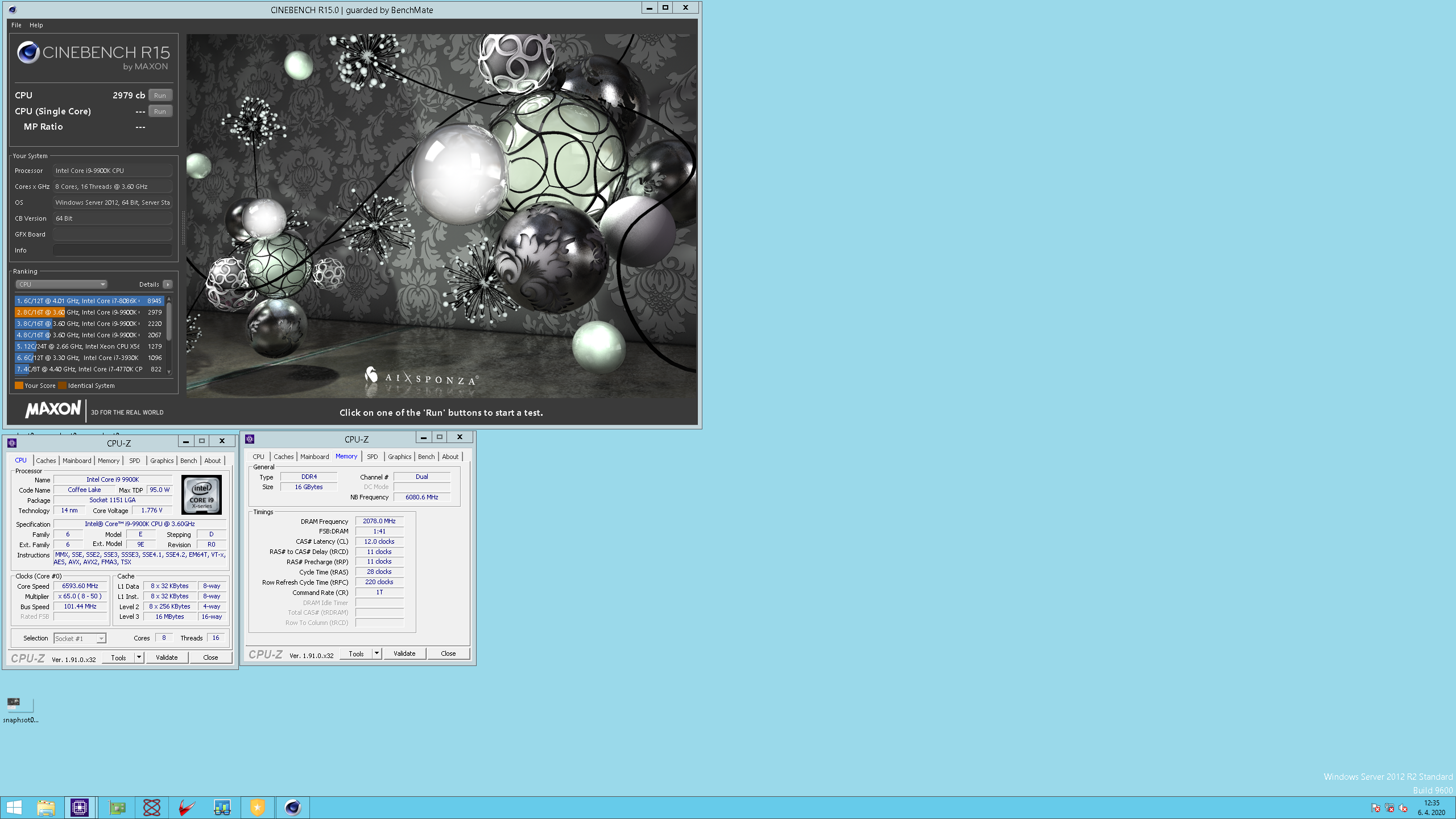The image size is (1456, 819).
Task: Click the panel splitter handle beside render view
Action: 183,227
